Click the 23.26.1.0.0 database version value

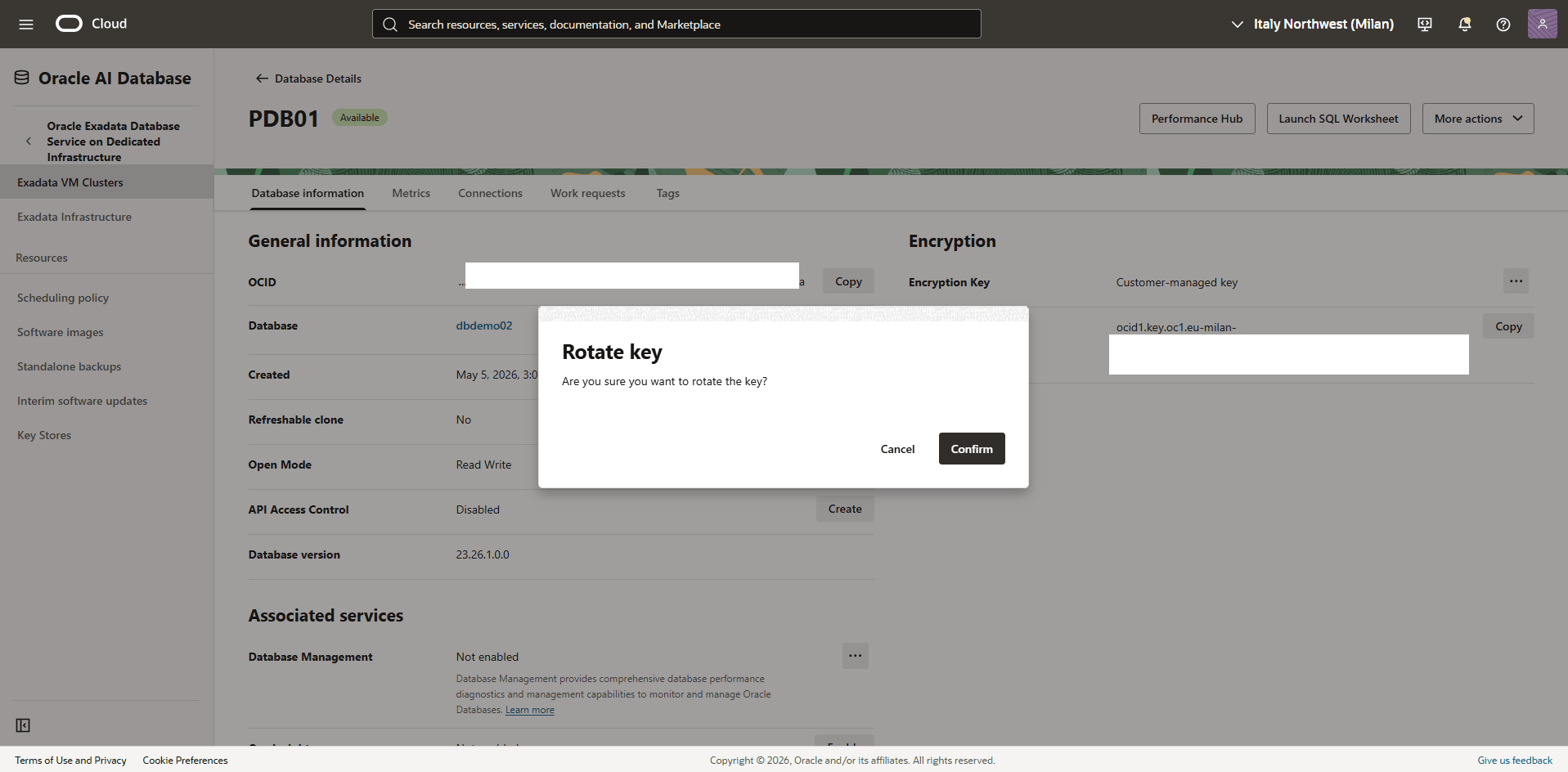[x=483, y=554]
